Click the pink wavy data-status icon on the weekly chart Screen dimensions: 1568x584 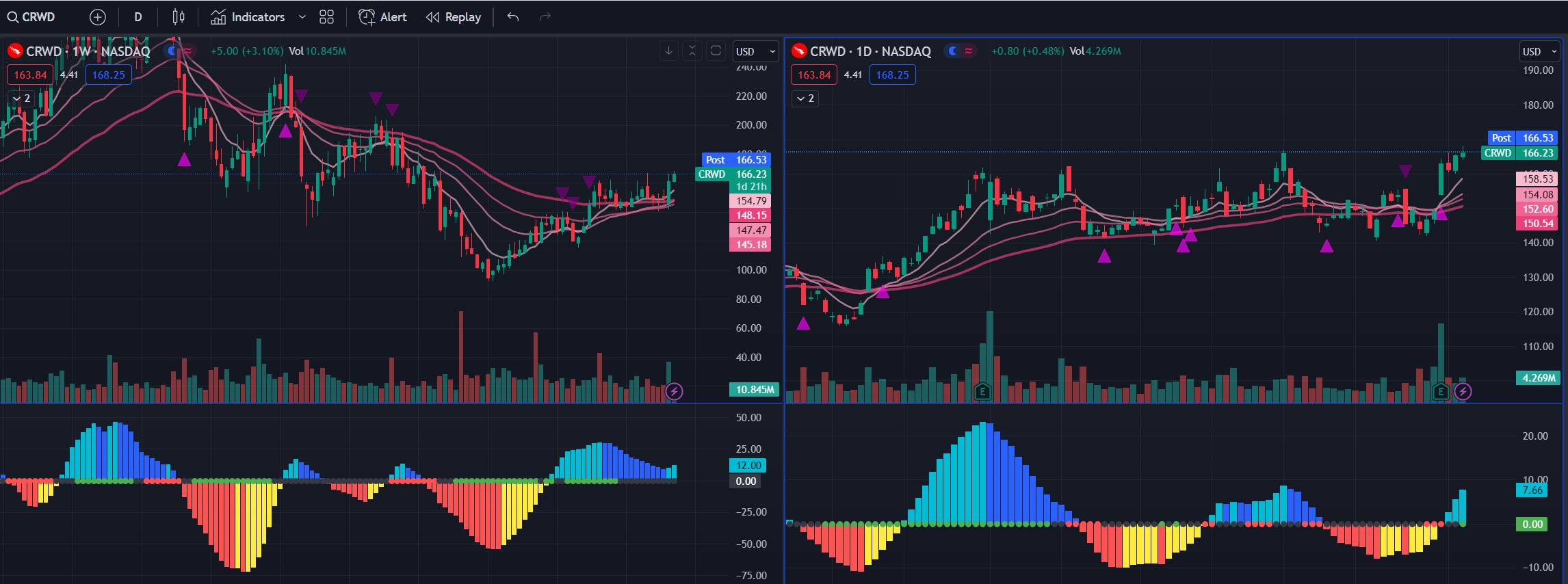[187, 51]
